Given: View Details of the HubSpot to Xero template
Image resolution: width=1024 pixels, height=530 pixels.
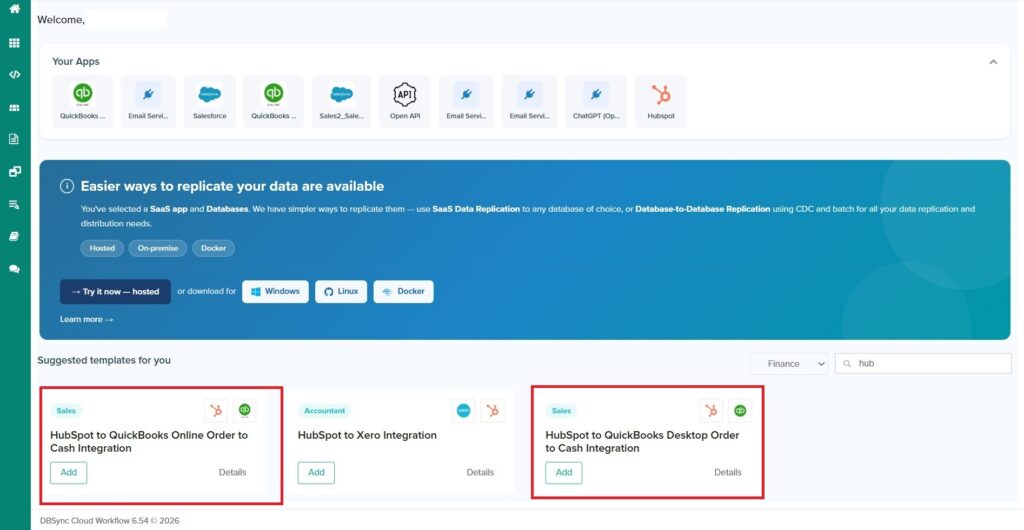Looking at the screenshot, I should [480, 473].
